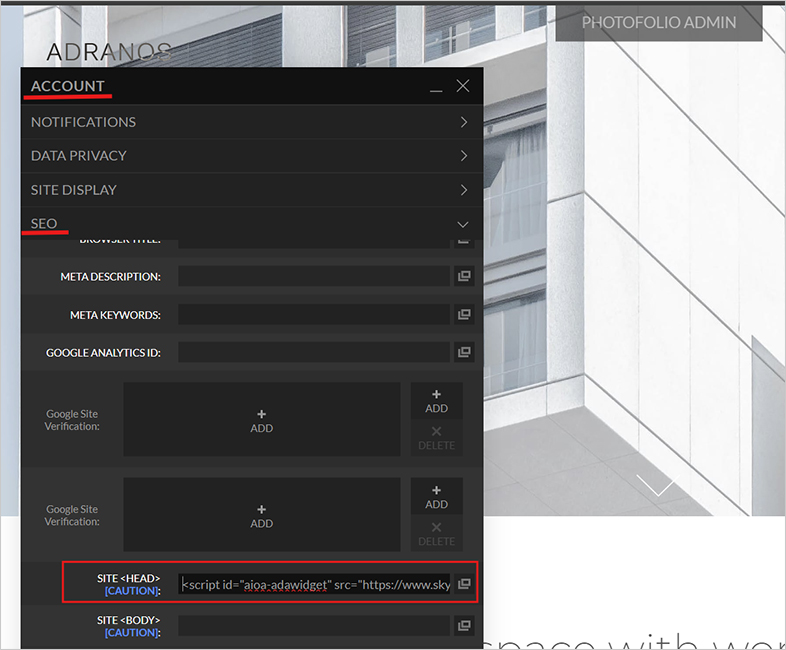Click DELETE for first Google Site Verification

click(x=437, y=438)
